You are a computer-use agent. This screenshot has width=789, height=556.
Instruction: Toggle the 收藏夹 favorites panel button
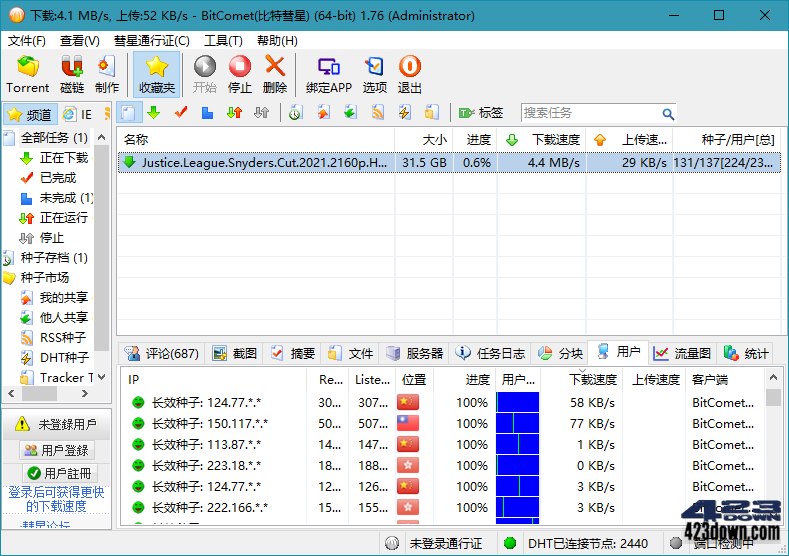(156, 74)
